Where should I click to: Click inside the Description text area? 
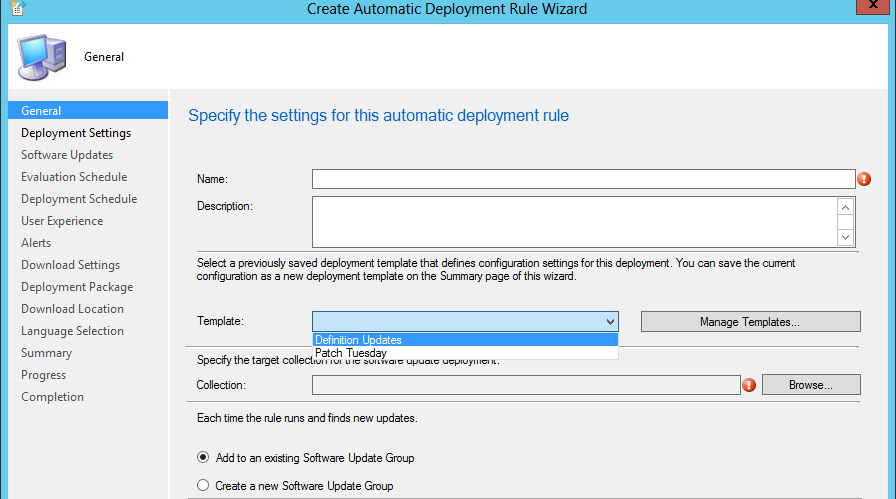574,221
